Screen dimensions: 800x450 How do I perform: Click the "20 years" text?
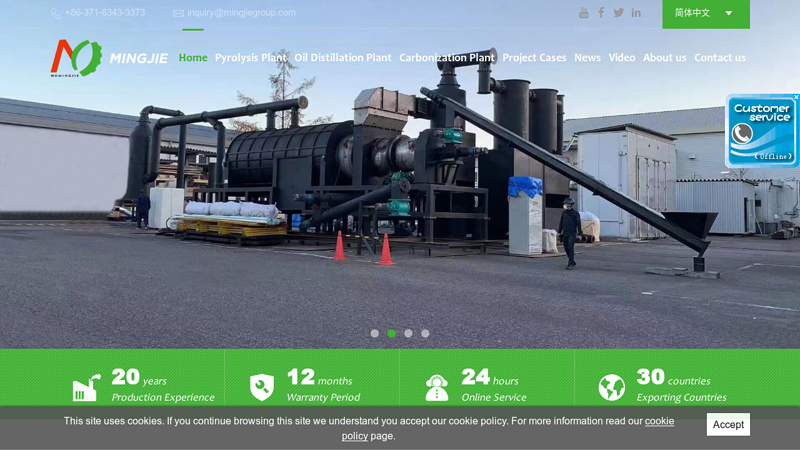tap(139, 378)
